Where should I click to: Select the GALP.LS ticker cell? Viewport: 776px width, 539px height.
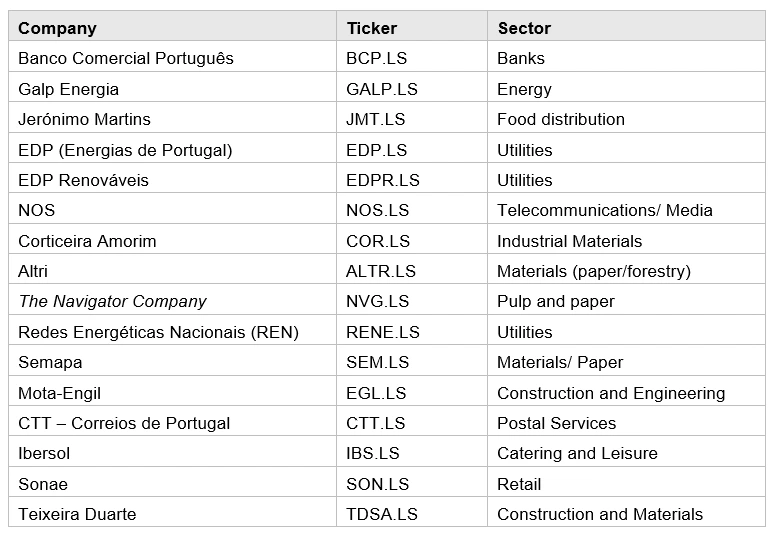(412, 87)
